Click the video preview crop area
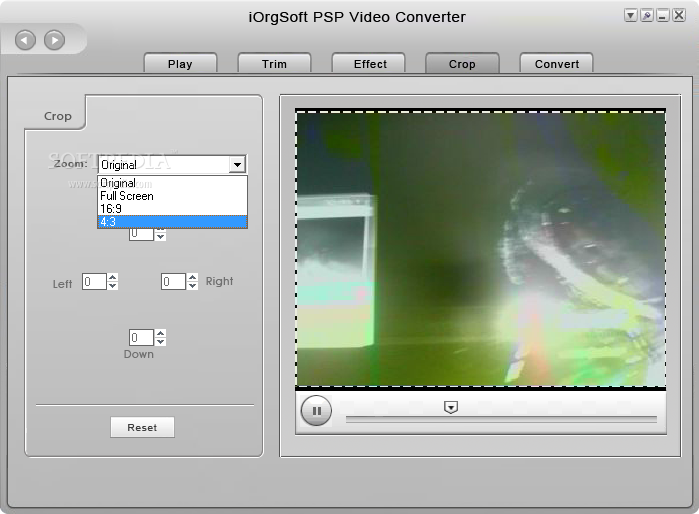Image resolution: width=699 pixels, height=514 pixels. [x=481, y=249]
